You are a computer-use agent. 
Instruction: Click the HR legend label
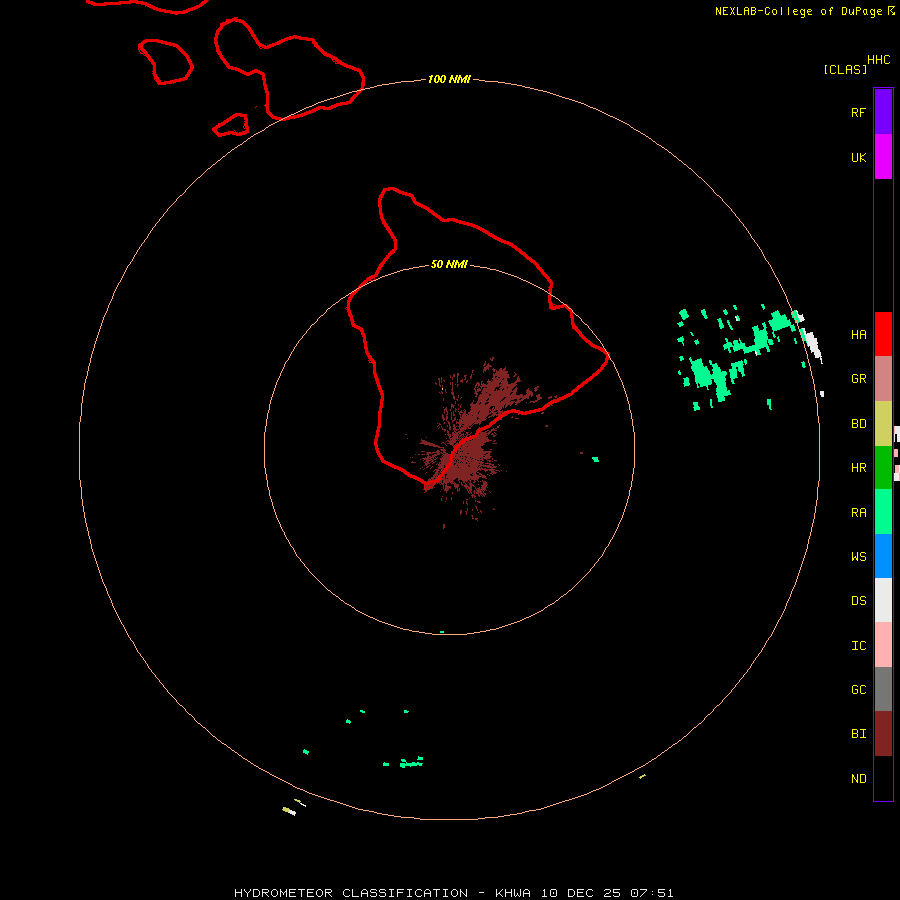(858, 468)
